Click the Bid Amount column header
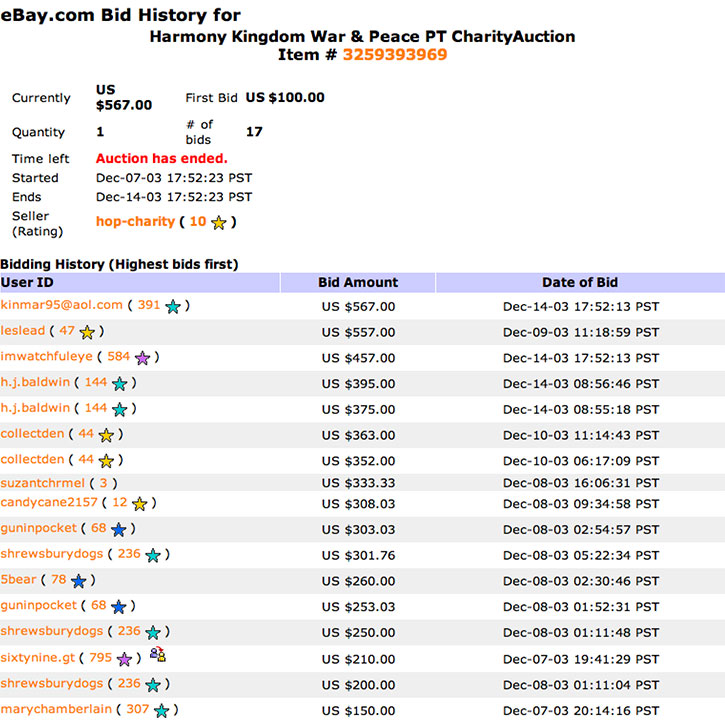Image resolution: width=725 pixels, height=725 pixels. click(x=358, y=283)
